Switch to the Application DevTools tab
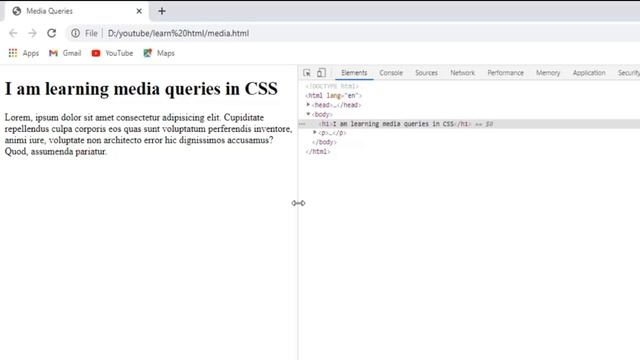640x360 pixels. coord(589,73)
